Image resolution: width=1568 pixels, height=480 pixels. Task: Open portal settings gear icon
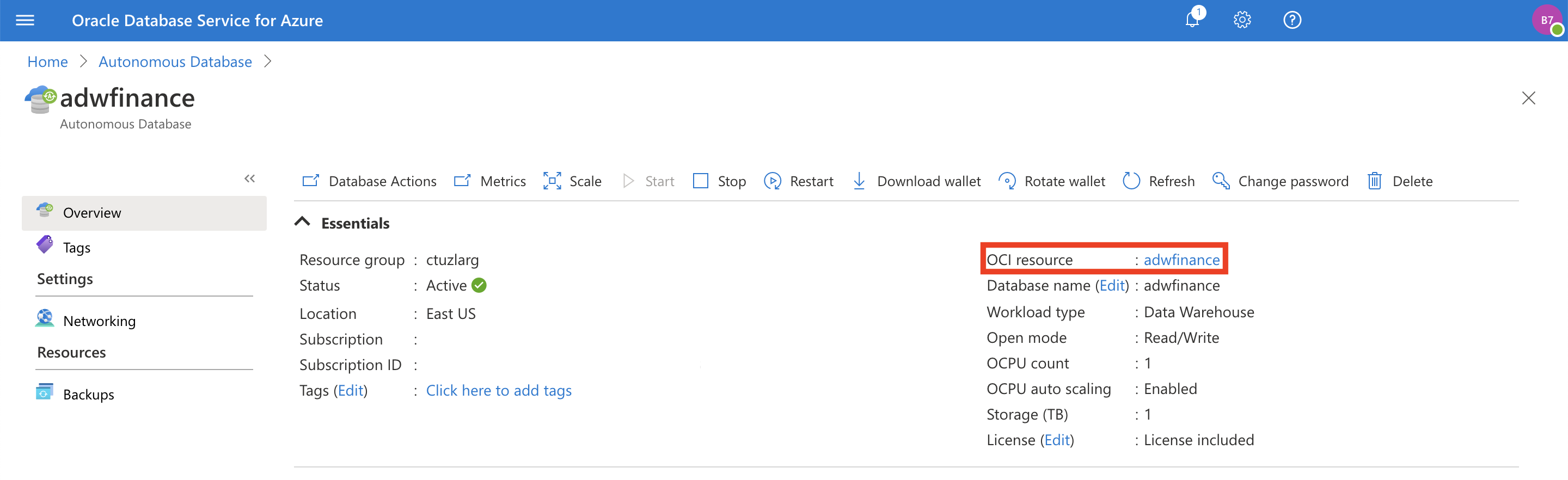tap(1242, 20)
